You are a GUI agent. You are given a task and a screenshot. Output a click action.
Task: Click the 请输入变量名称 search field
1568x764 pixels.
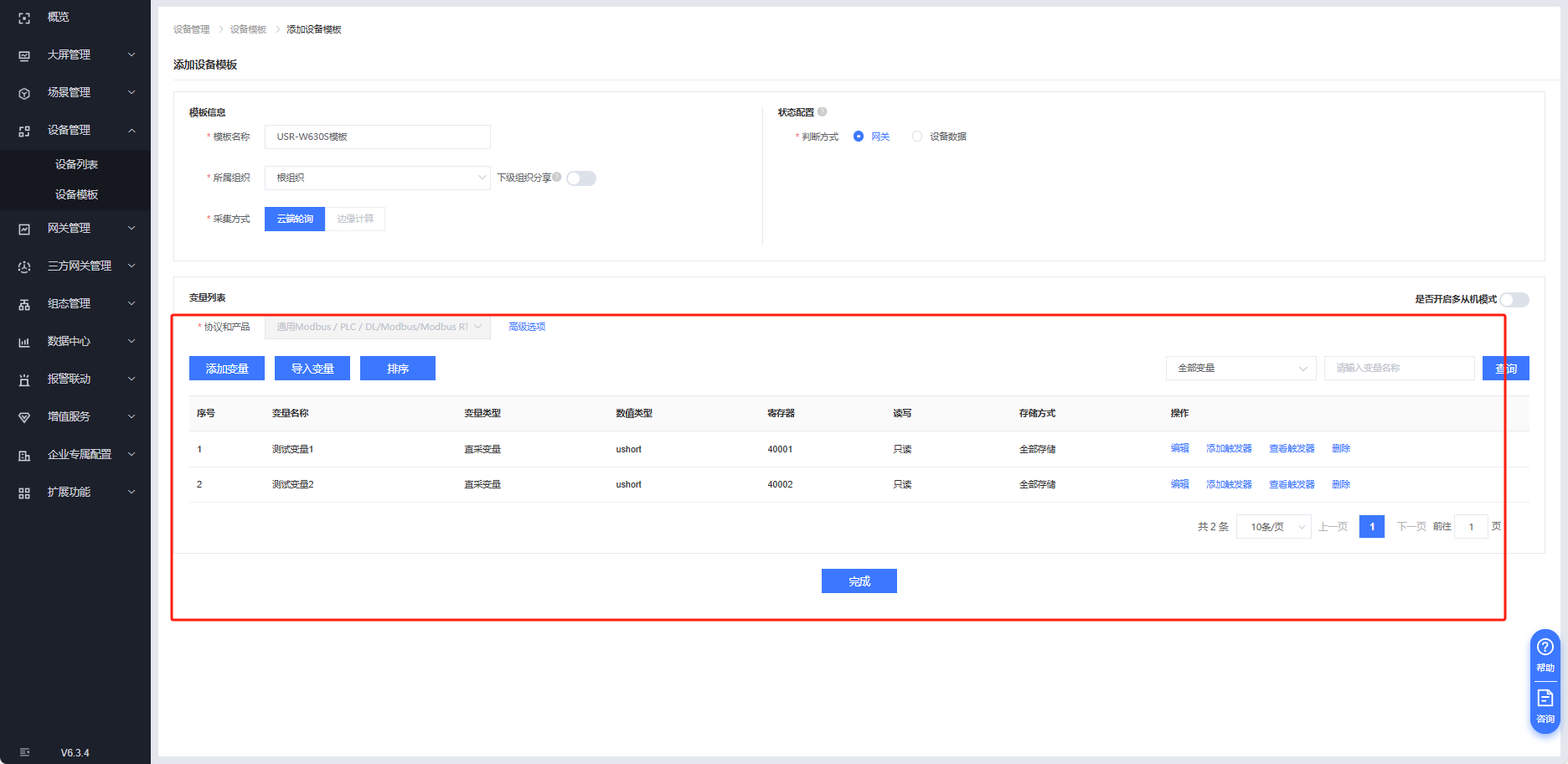pyautogui.click(x=1399, y=369)
